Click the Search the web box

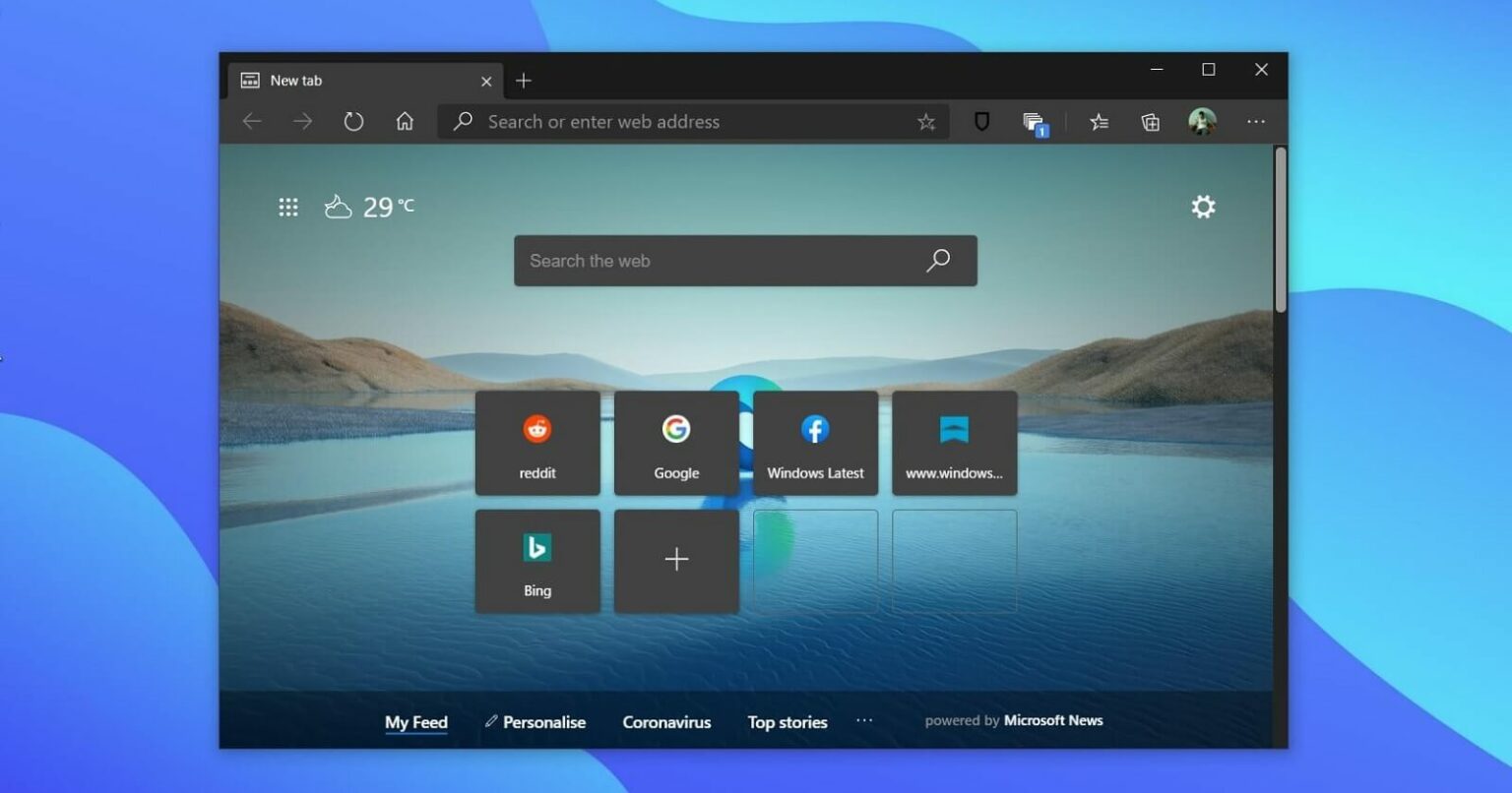pos(719,261)
